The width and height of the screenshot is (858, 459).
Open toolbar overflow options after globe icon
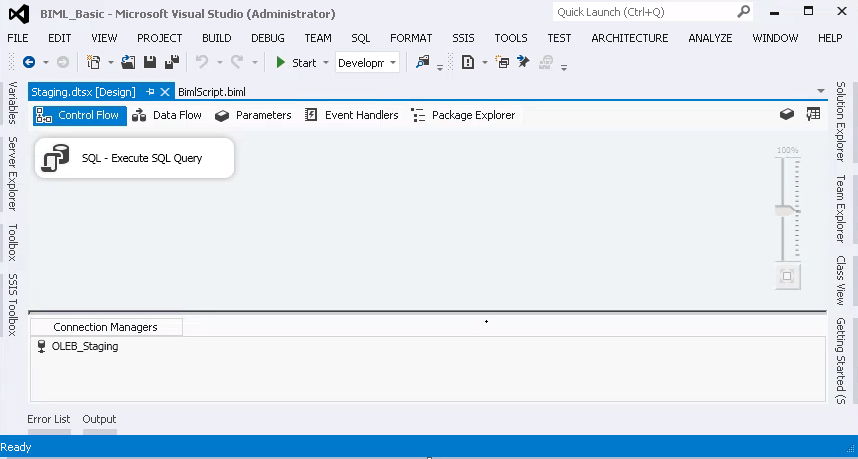coord(564,67)
